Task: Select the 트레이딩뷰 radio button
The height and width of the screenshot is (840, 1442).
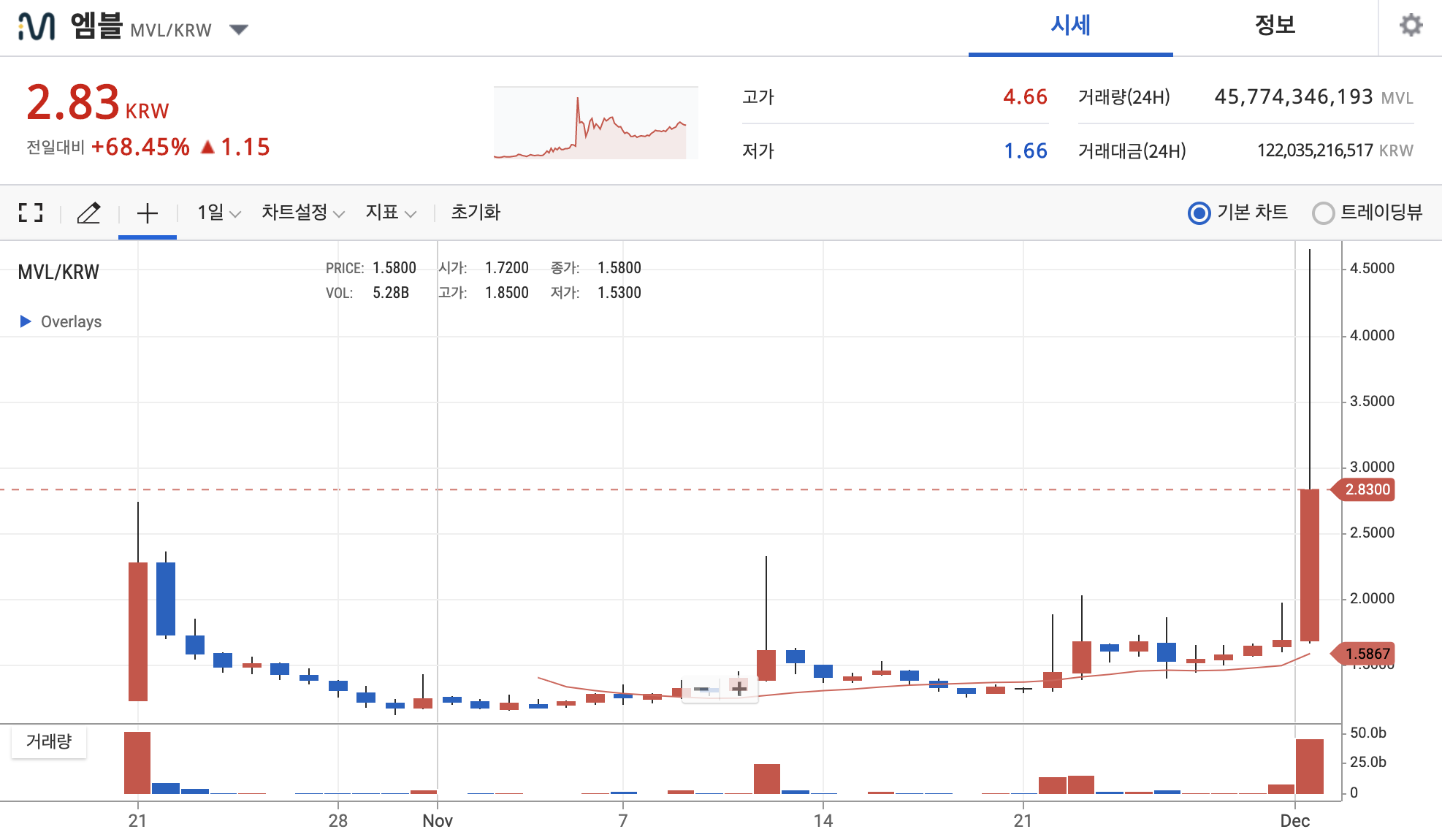Action: point(1323,213)
